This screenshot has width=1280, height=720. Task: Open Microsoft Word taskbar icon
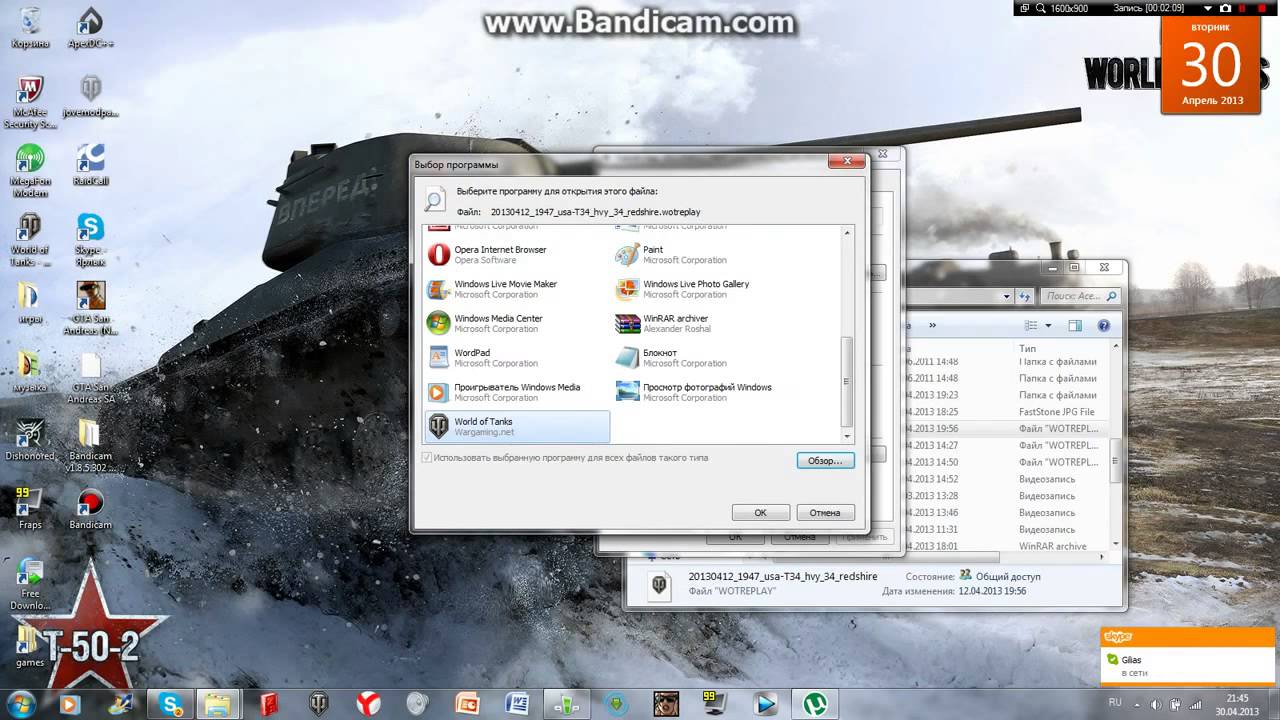click(517, 704)
